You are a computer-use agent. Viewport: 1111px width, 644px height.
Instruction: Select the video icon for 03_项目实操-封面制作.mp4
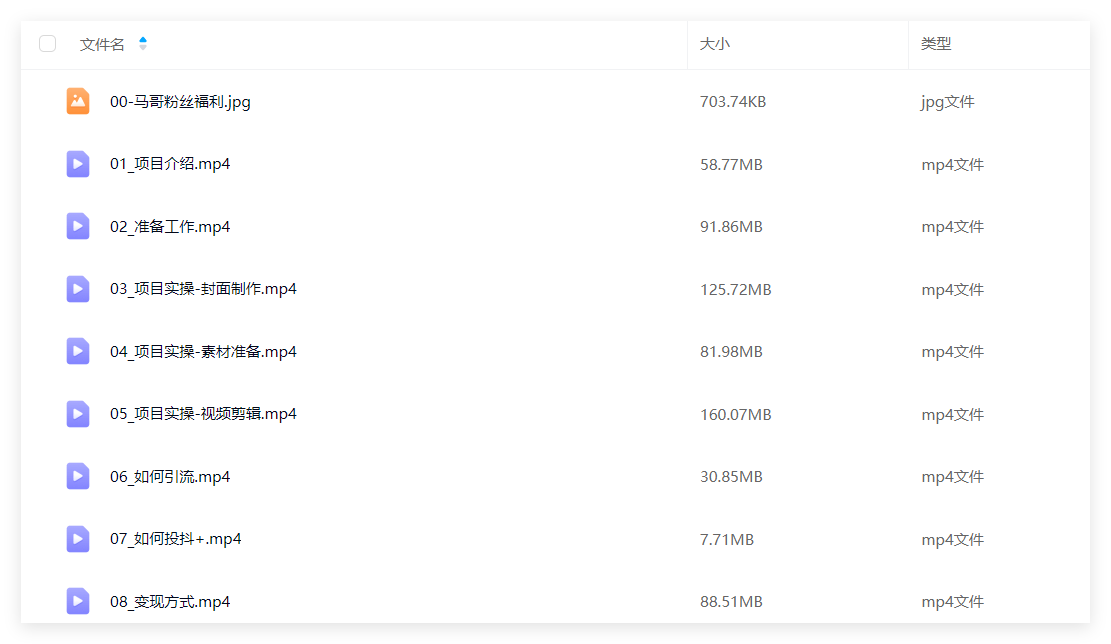click(x=78, y=289)
